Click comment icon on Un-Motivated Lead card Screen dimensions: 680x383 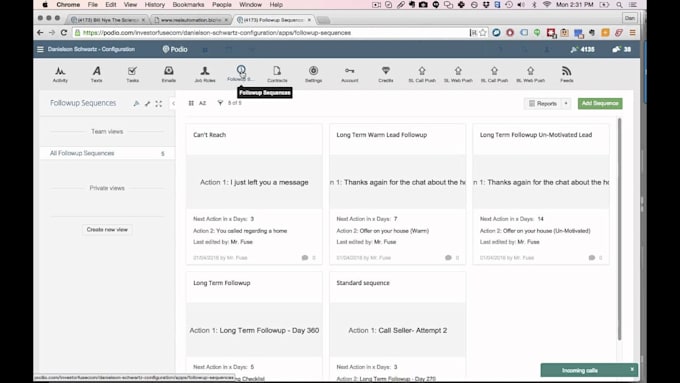pyautogui.click(x=592, y=258)
